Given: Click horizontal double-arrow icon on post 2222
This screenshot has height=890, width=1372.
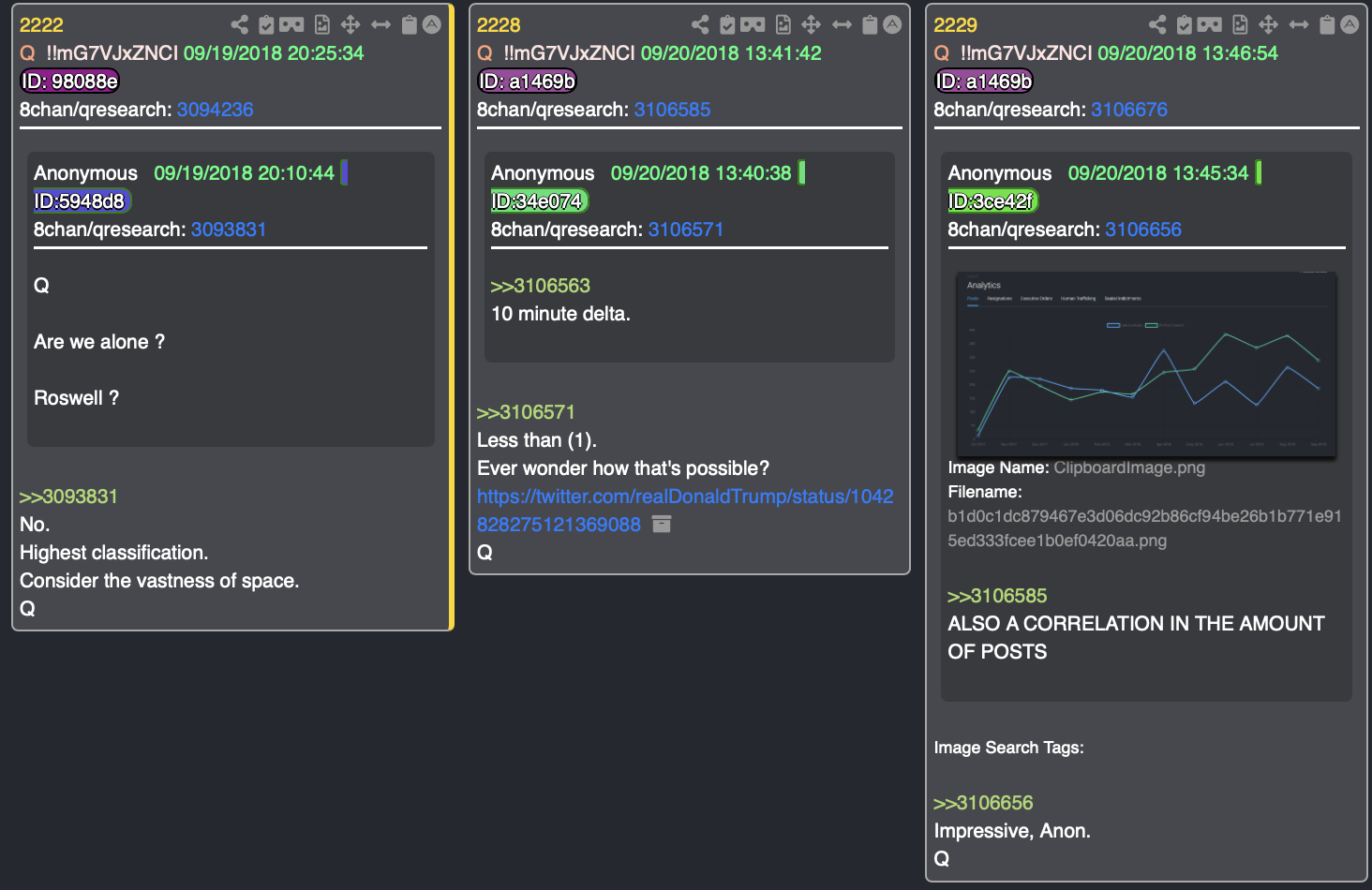Looking at the screenshot, I should click(380, 24).
